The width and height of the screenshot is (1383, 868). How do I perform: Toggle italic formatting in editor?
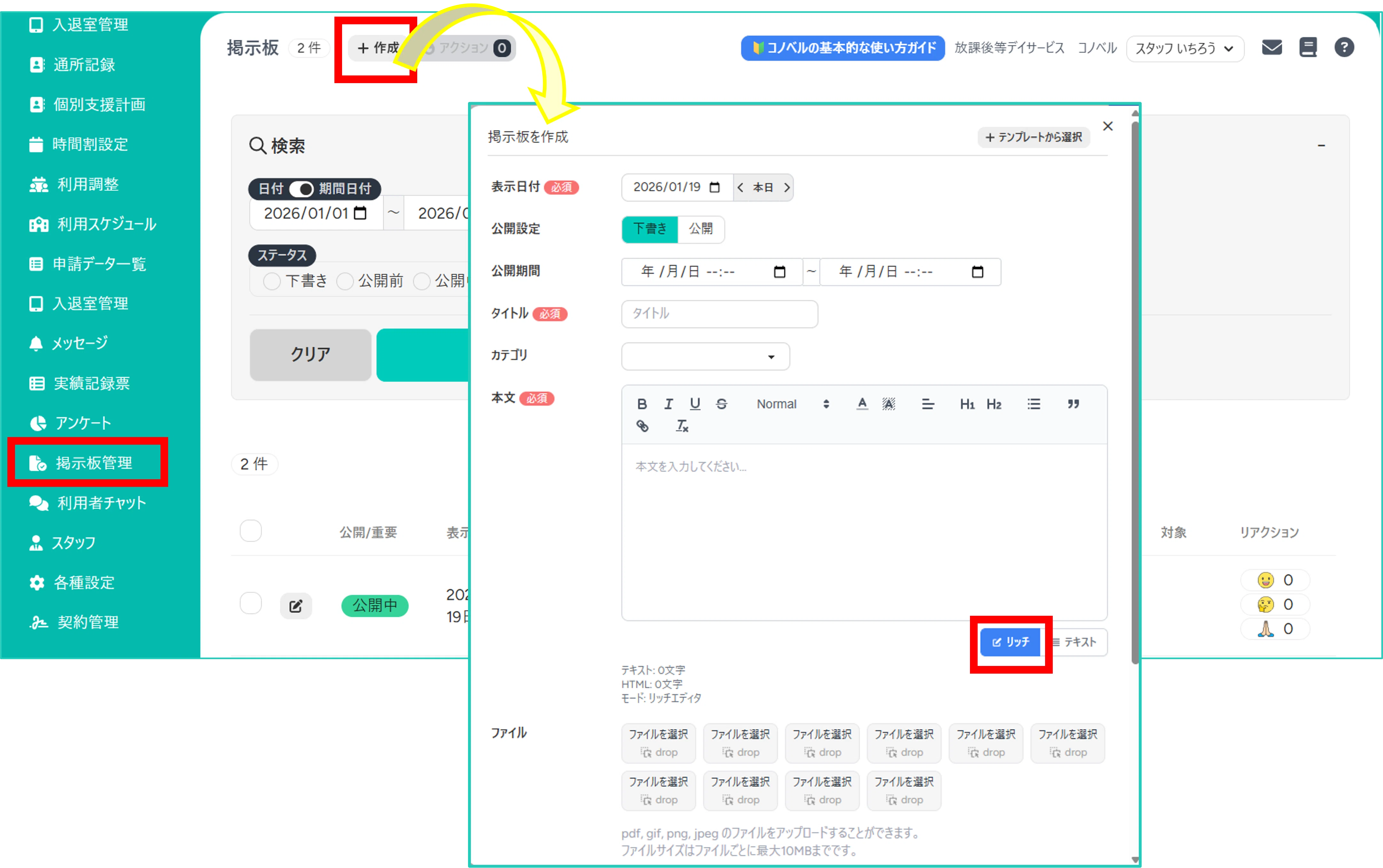click(668, 404)
